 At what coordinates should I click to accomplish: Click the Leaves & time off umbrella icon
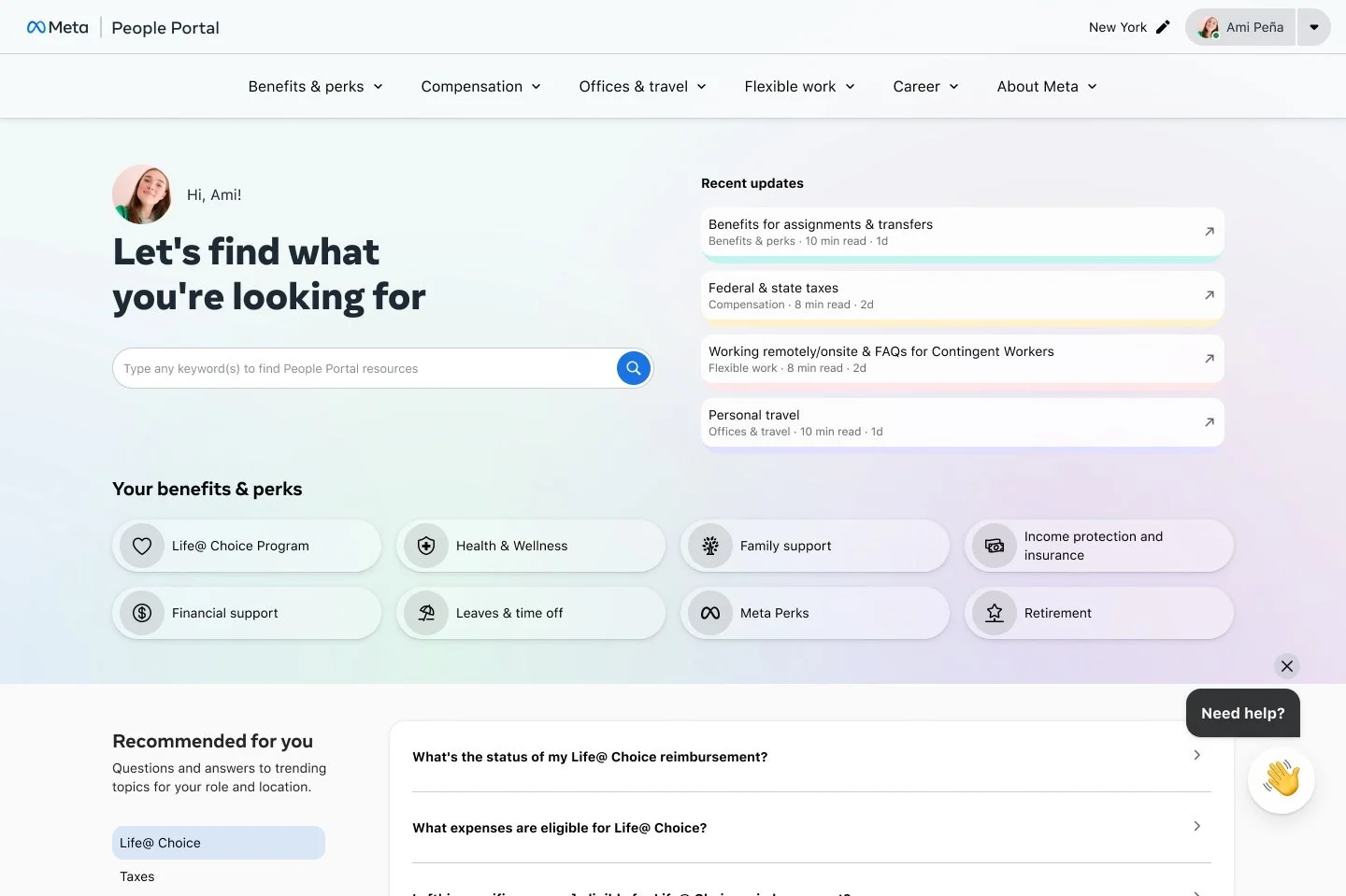tap(426, 613)
